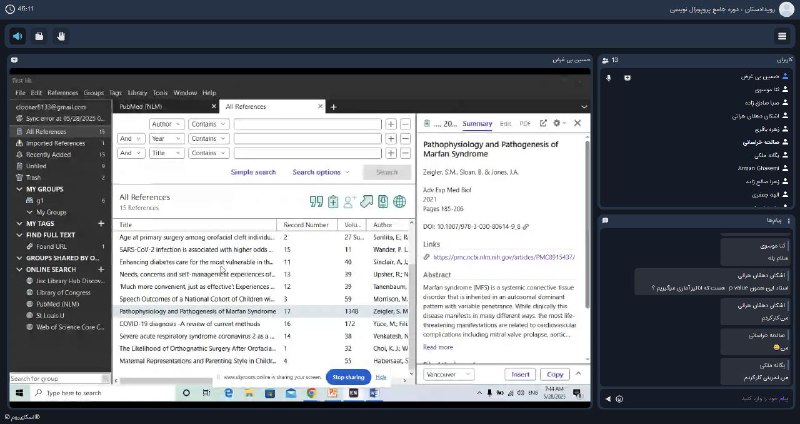Click the Insert citation button

coord(520,375)
